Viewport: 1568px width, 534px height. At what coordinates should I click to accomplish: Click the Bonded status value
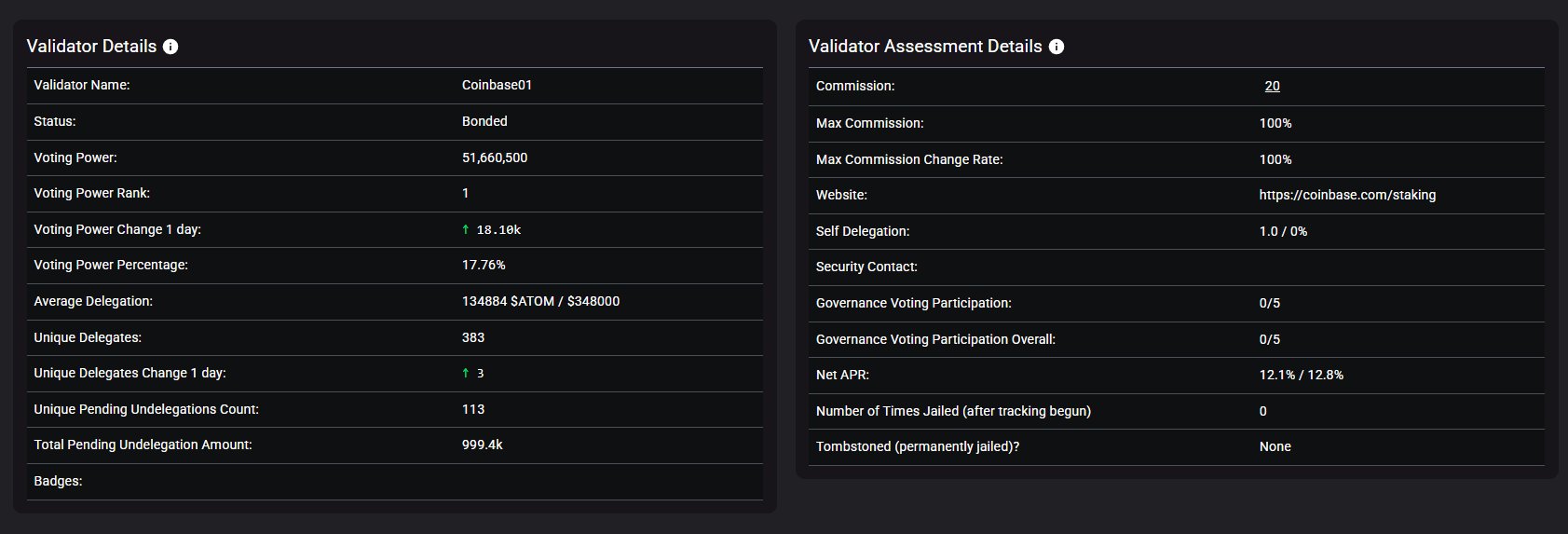(484, 121)
